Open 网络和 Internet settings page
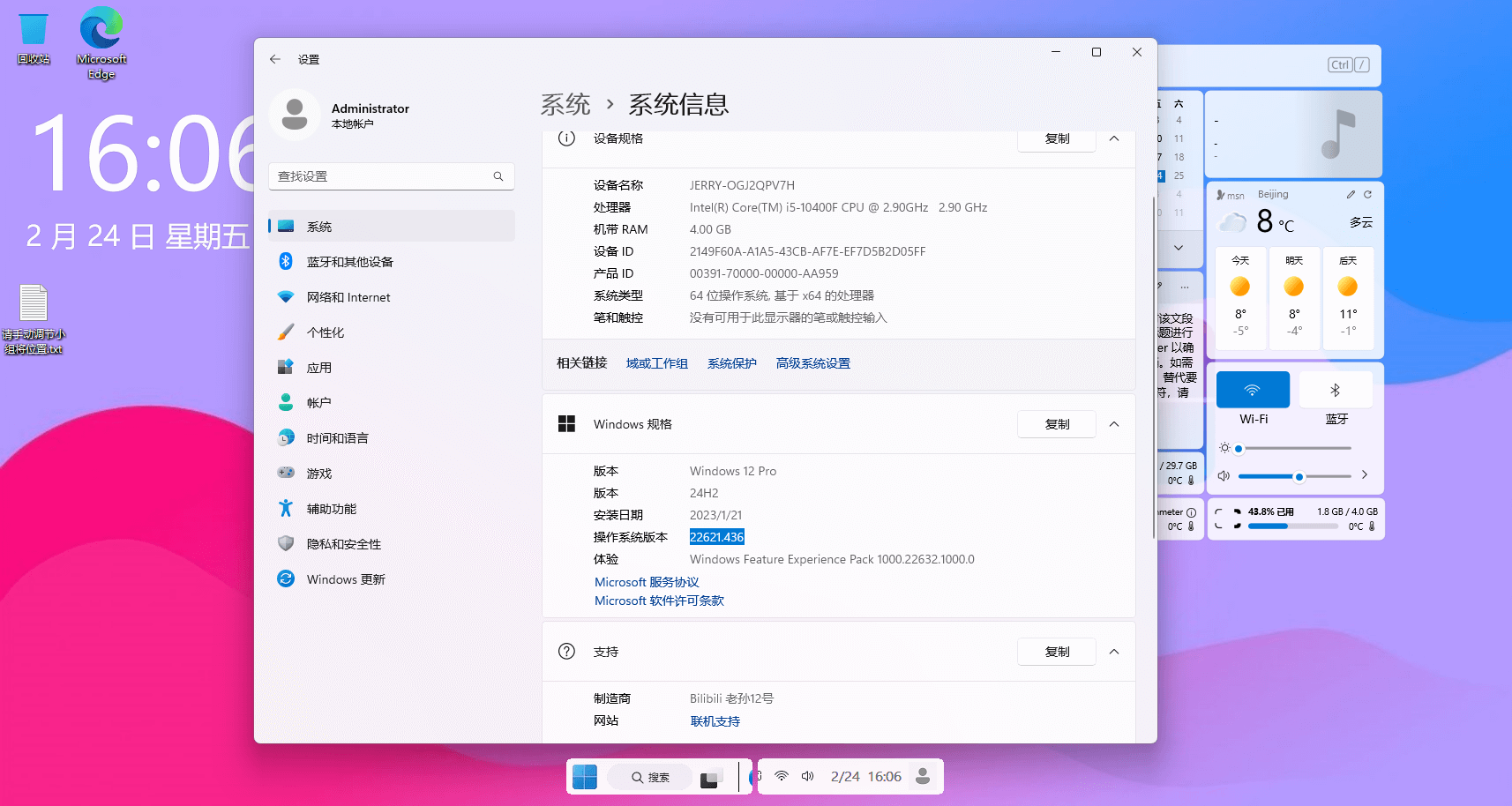Image resolution: width=1512 pixels, height=806 pixels. (348, 297)
